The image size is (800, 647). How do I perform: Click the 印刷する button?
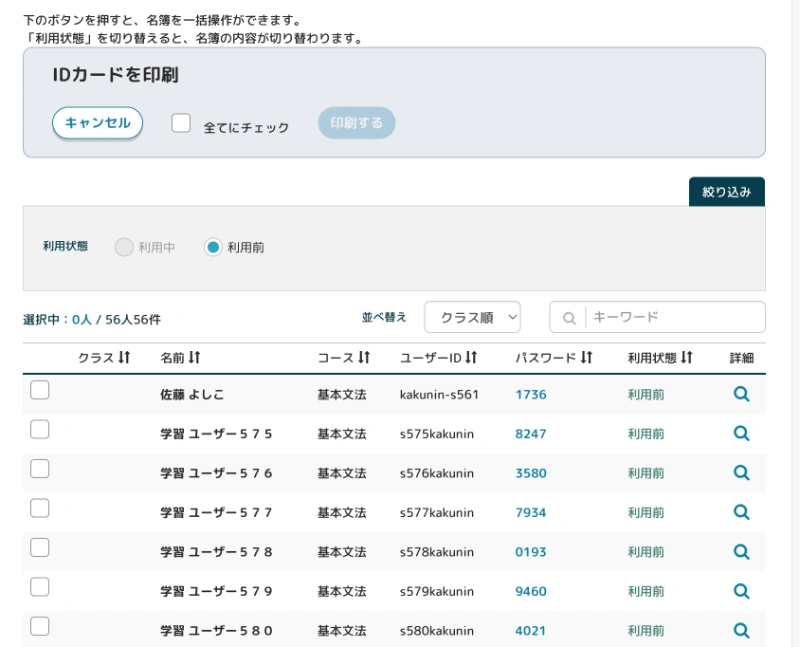point(357,122)
